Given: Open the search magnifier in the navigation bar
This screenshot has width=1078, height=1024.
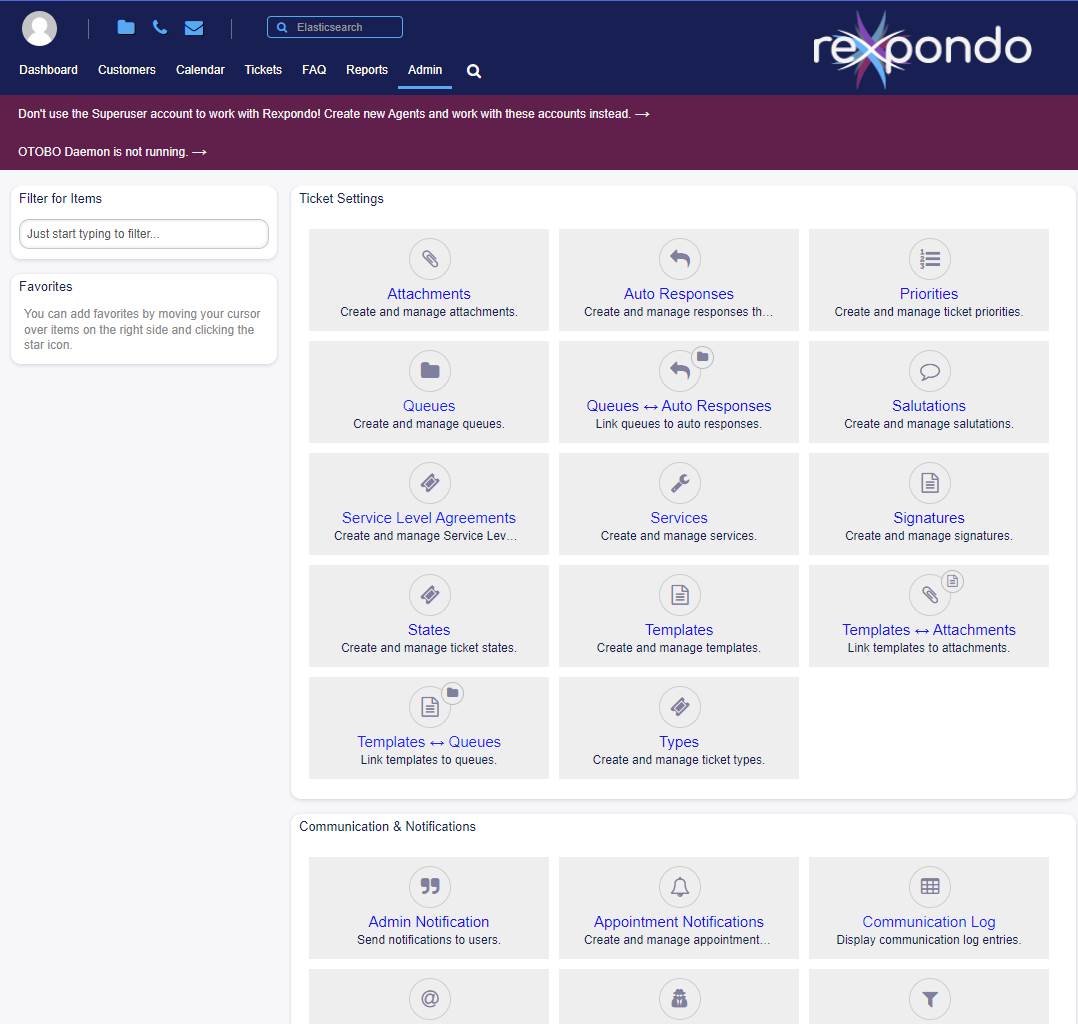Looking at the screenshot, I should 472,71.
